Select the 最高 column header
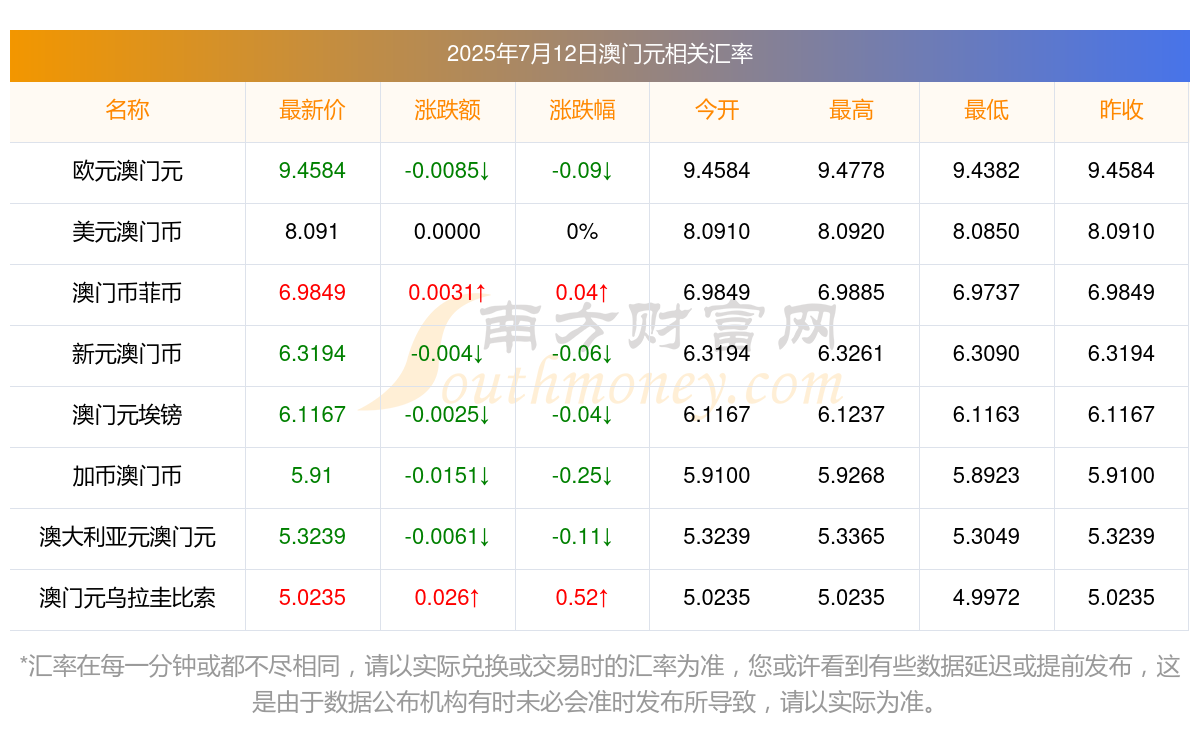 pos(851,110)
